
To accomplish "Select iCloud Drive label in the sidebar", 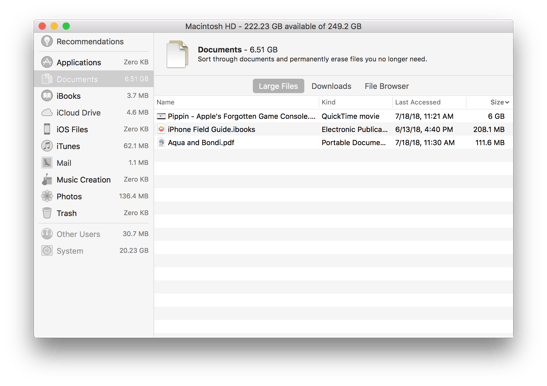I will (x=78, y=113).
